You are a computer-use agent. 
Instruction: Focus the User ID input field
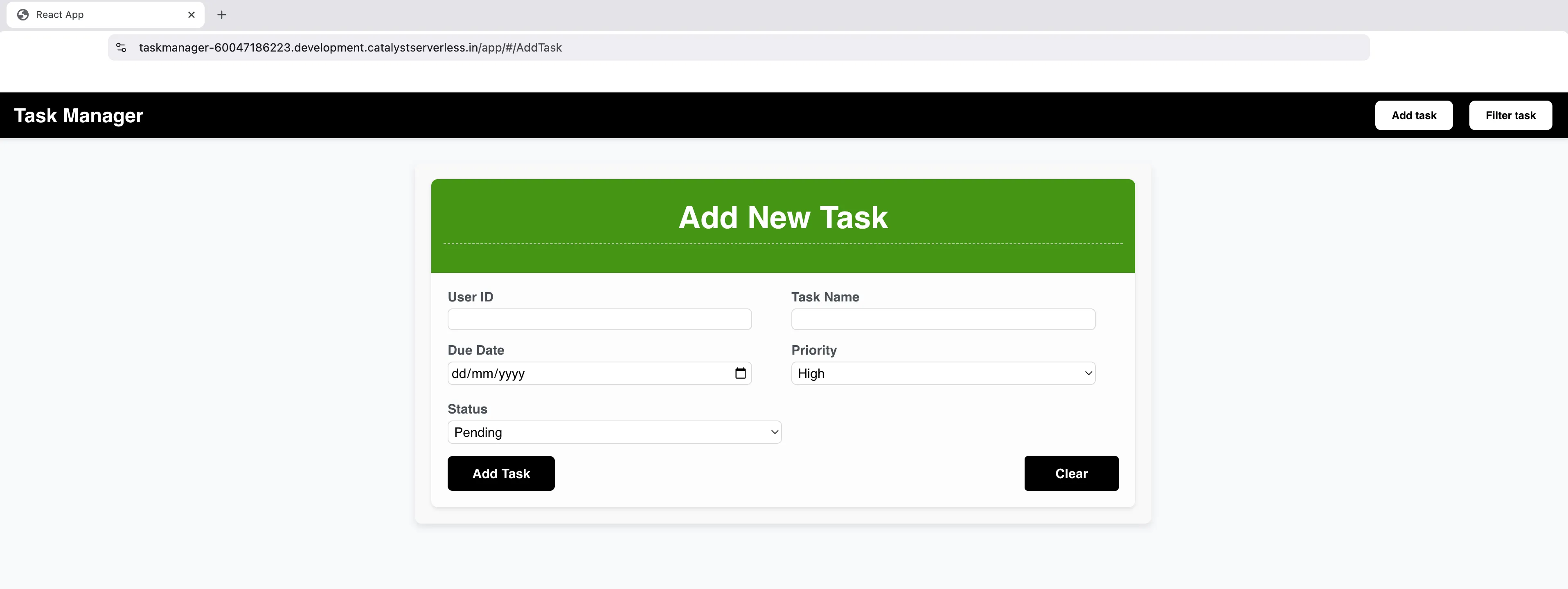[x=599, y=319]
